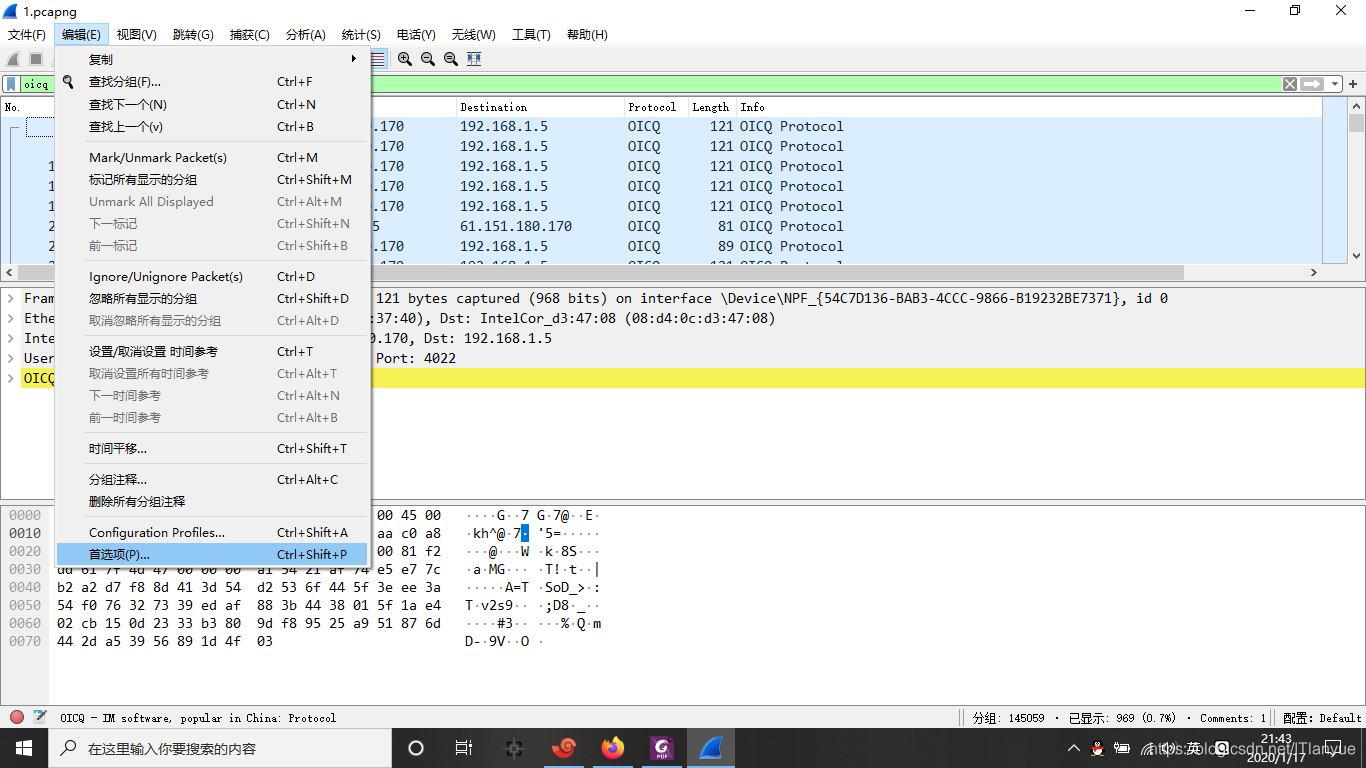The image size is (1366, 768).
Task: Click the QQ penguin tray icon
Action: click(x=1097, y=748)
